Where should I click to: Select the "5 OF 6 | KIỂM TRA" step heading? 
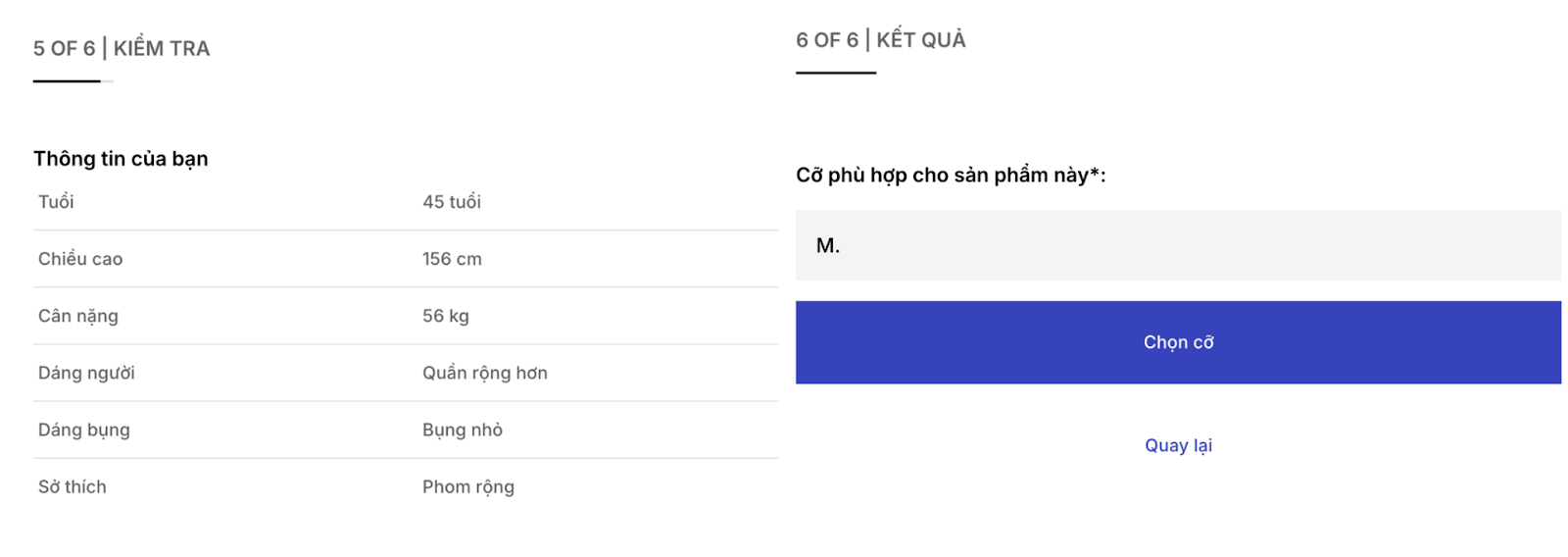pyautogui.click(x=122, y=48)
